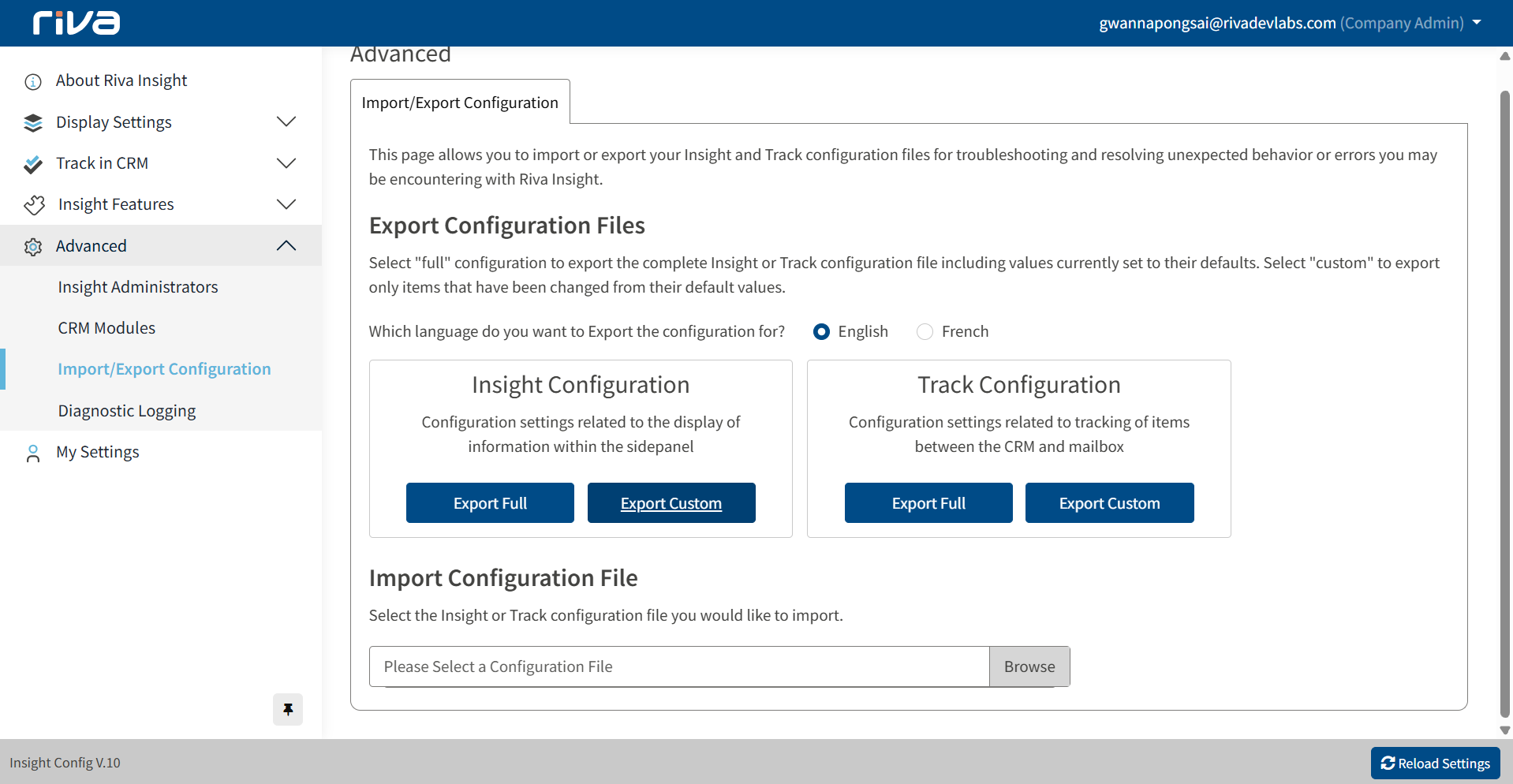Click the Export Configuration Files heading
1513x784 pixels.
click(x=507, y=226)
